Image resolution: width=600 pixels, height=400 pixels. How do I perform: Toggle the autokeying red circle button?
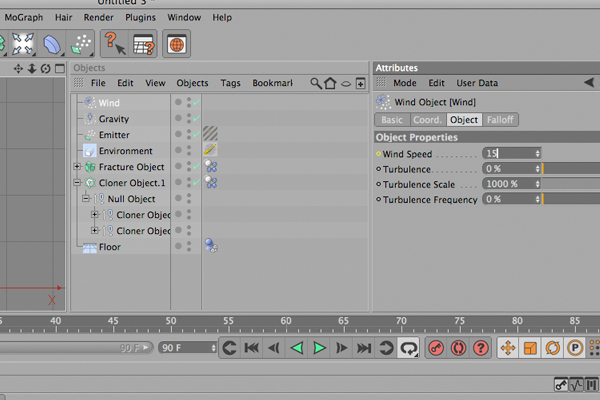[x=458, y=348]
